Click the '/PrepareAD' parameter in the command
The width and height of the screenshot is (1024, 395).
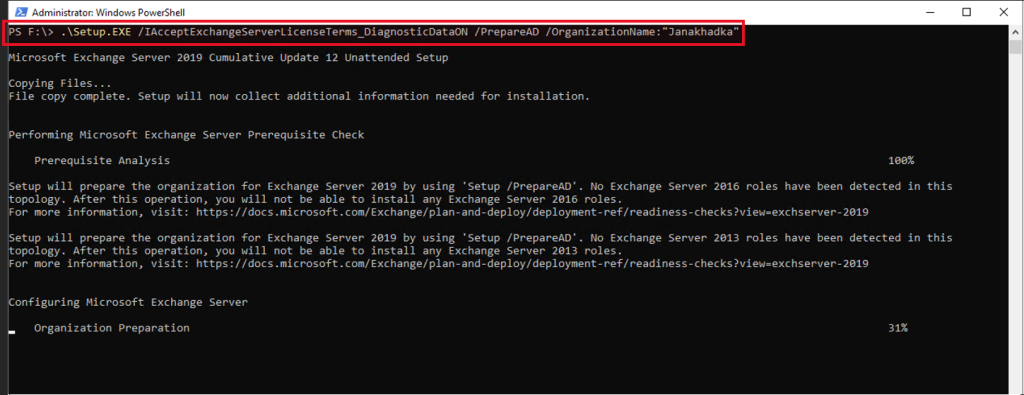pyautogui.click(x=507, y=33)
